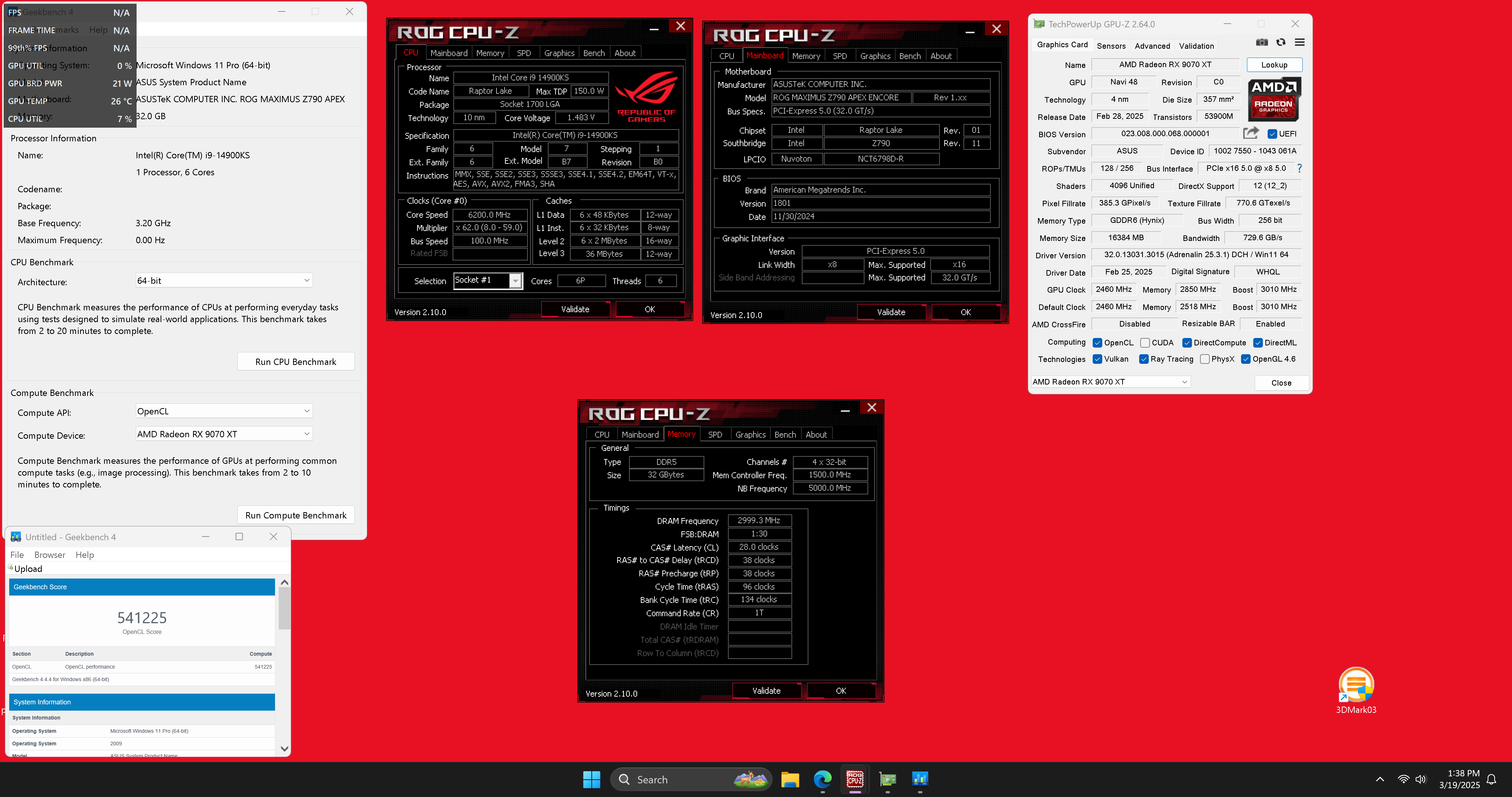Click GPU-Z refresh icon
Image resolution: width=1512 pixels, height=797 pixels.
[1281, 42]
